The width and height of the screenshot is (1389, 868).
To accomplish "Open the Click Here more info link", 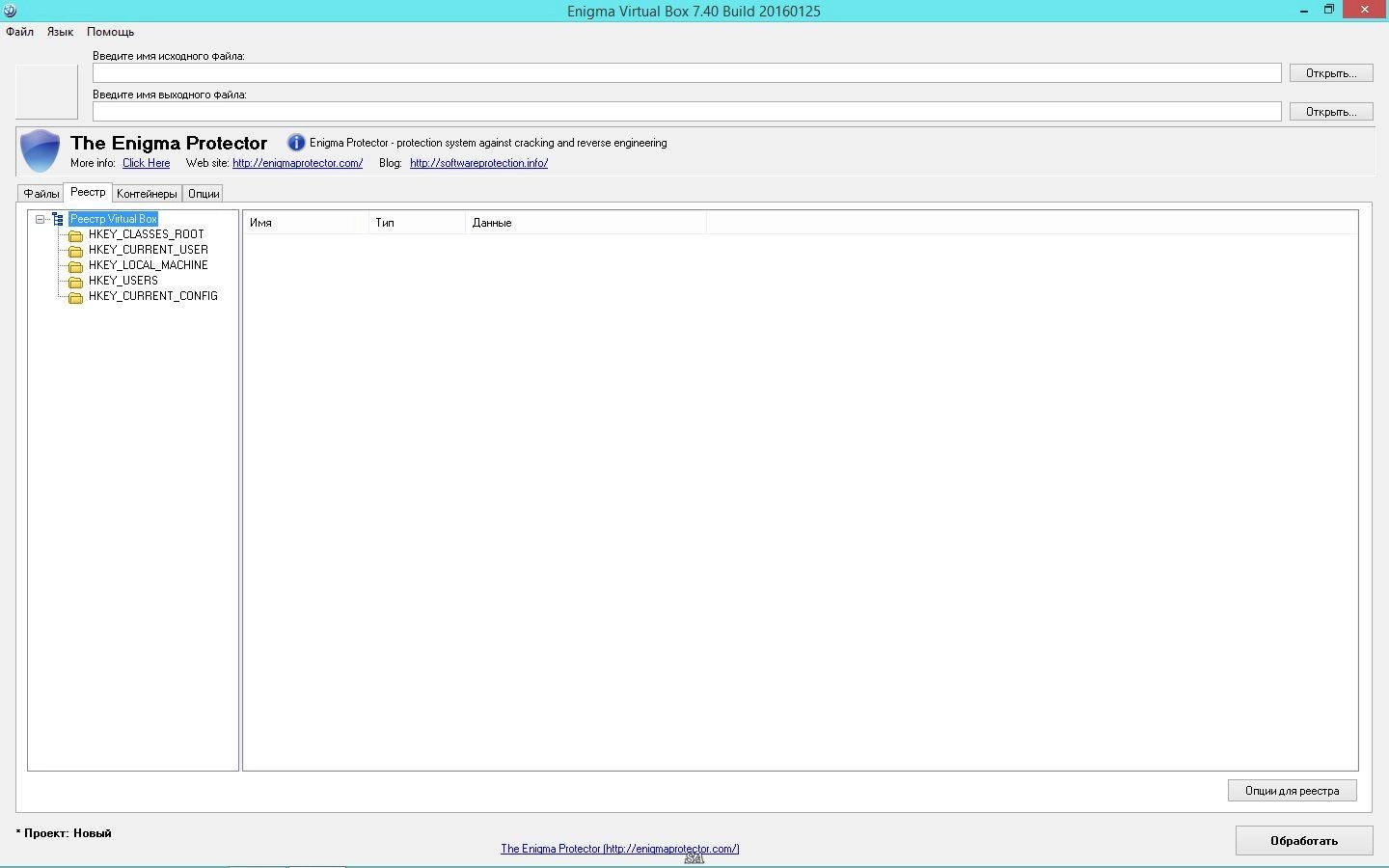I will (146, 163).
